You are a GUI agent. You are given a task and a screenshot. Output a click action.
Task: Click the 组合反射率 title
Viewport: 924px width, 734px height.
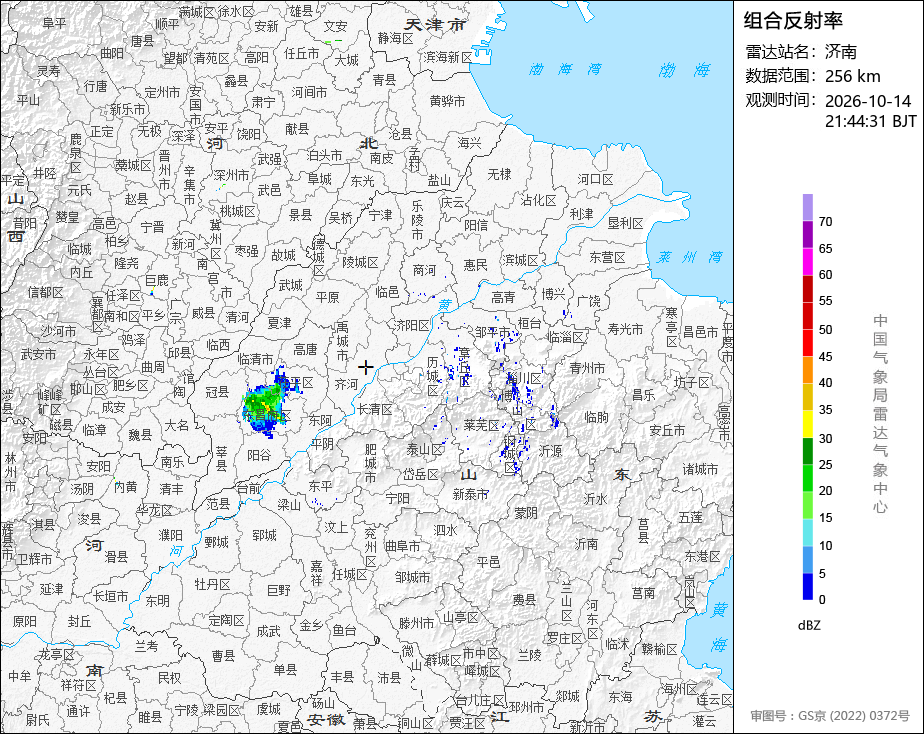pyautogui.click(x=793, y=21)
